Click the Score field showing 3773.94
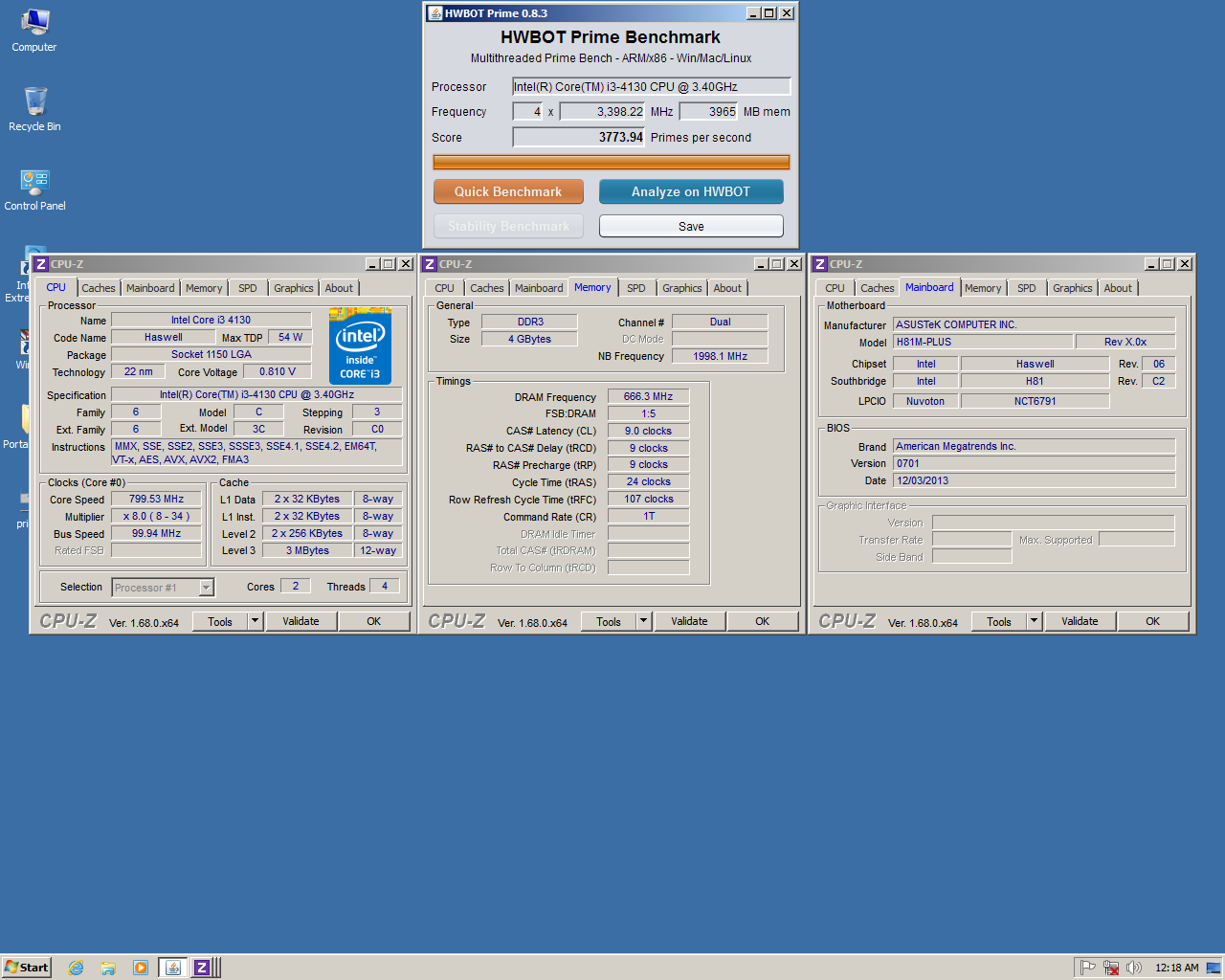The height and width of the screenshot is (980, 1225). (580, 137)
